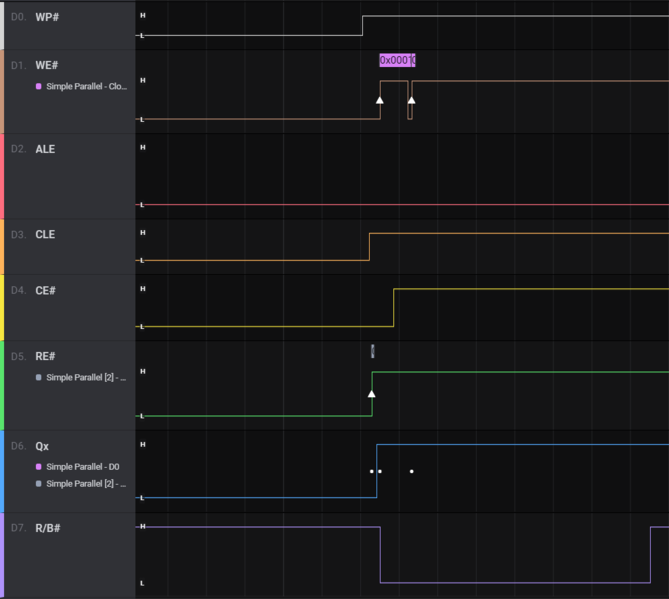Click the Simple Parallel - D0 label
The height and width of the screenshot is (599, 669).
click(x=84, y=467)
